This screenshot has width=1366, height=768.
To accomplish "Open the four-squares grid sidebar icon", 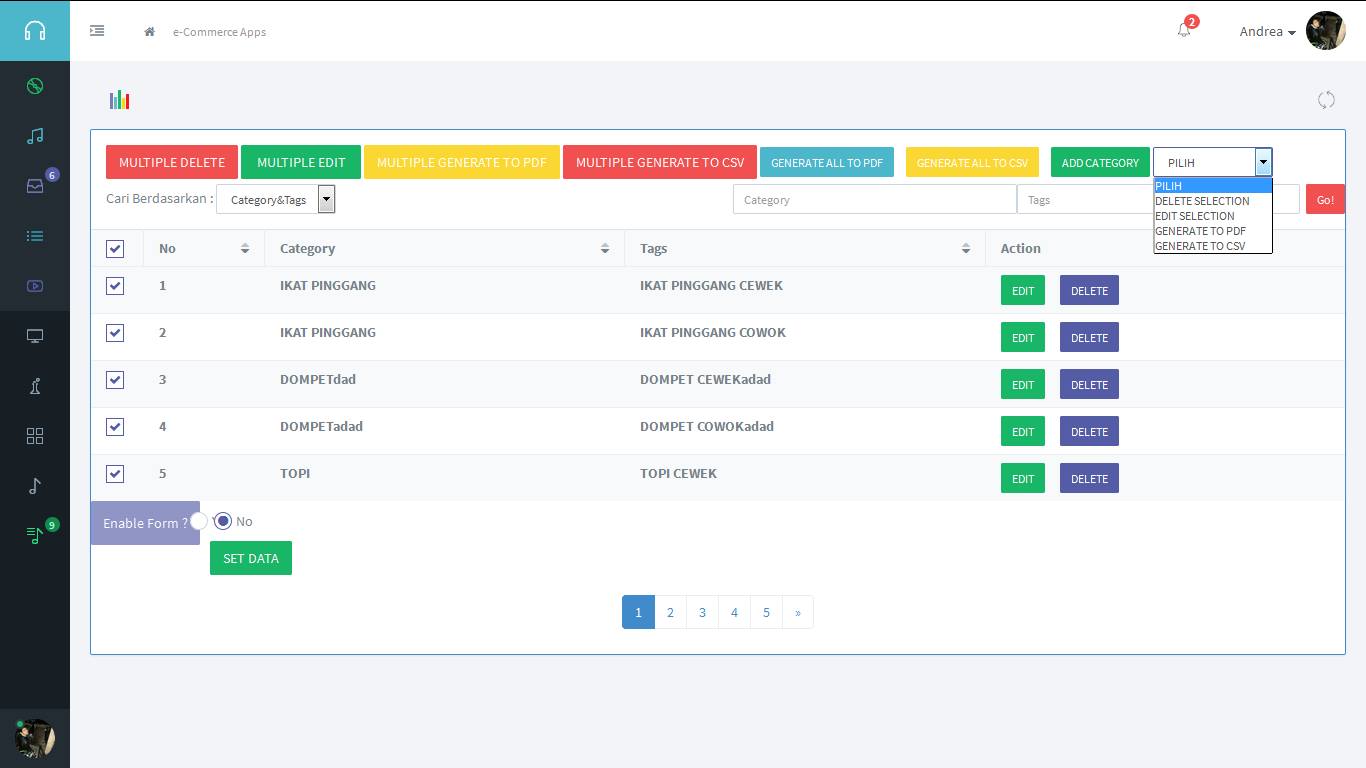I will 35,436.
